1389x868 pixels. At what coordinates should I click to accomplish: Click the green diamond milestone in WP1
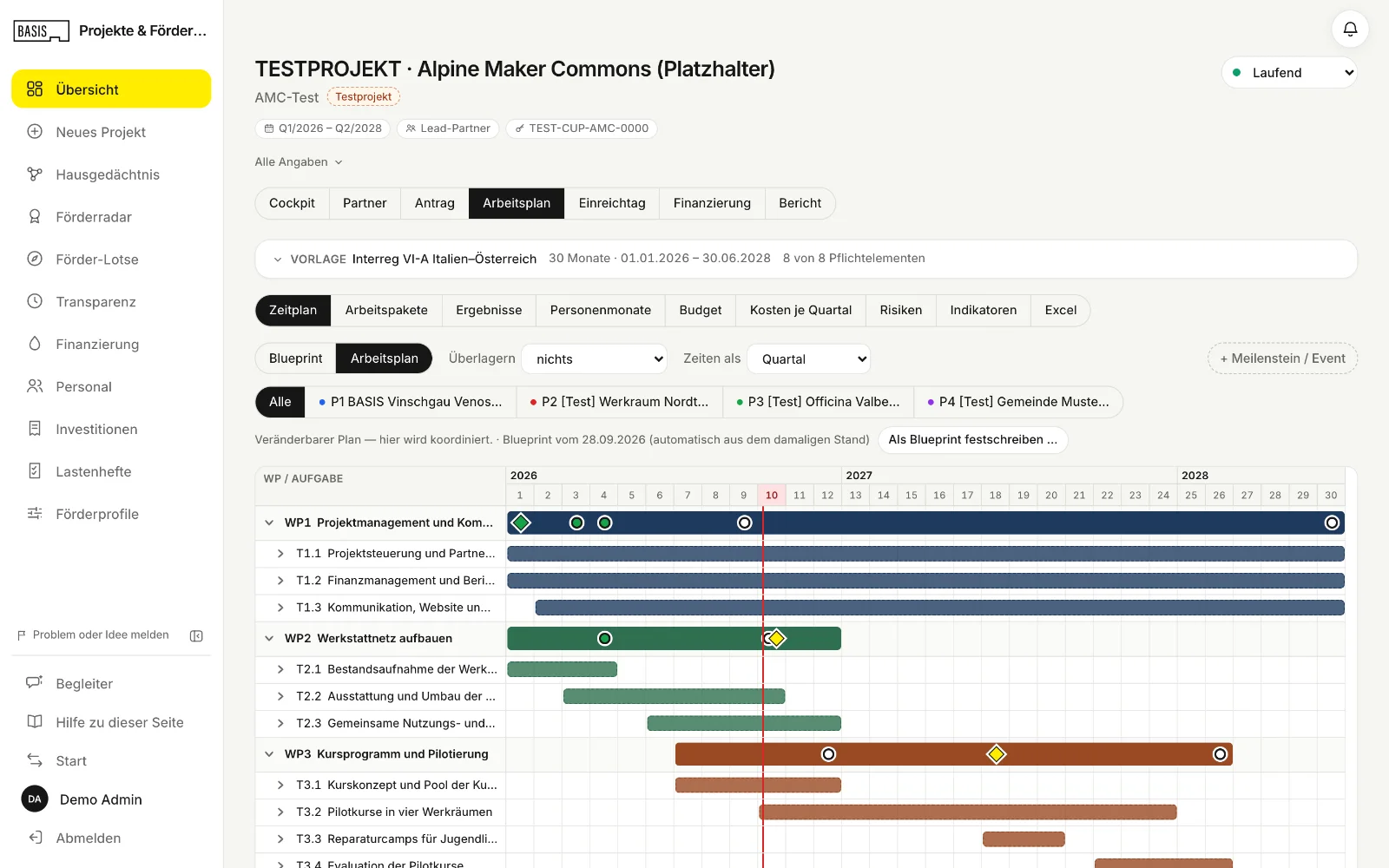[x=521, y=523]
